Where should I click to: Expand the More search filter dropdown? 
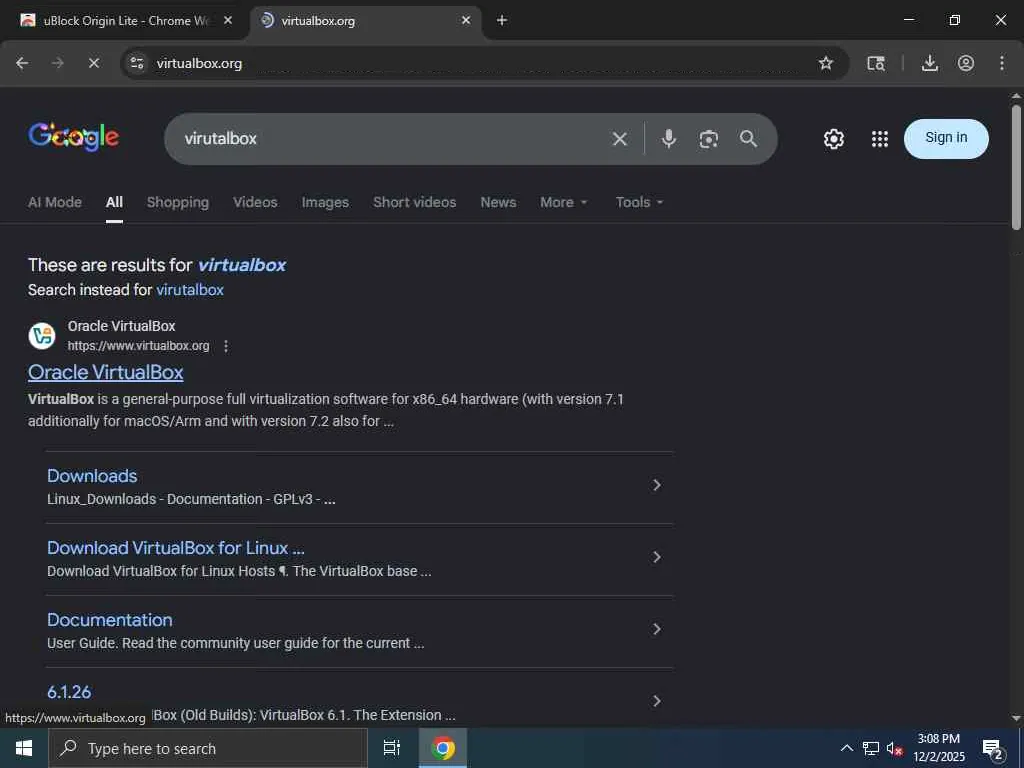[564, 202]
